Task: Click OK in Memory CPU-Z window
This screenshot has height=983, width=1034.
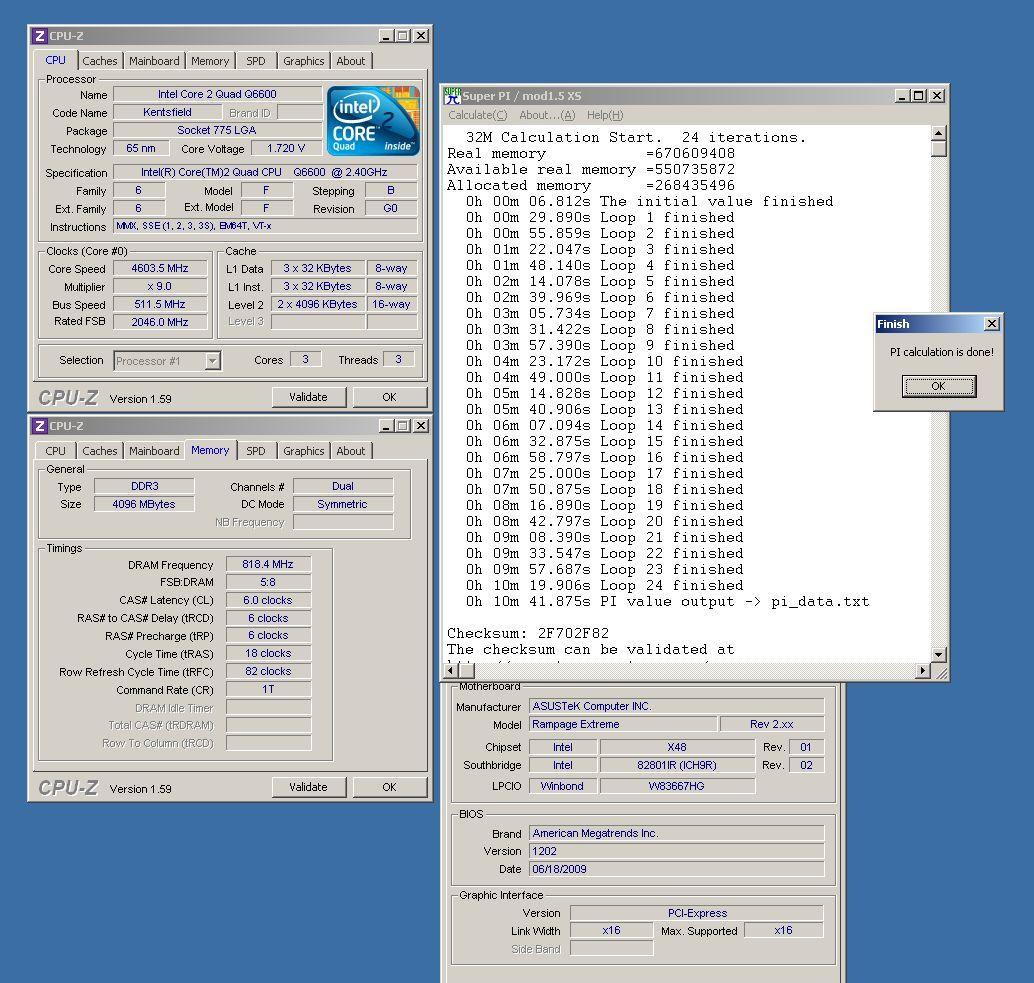Action: 389,787
